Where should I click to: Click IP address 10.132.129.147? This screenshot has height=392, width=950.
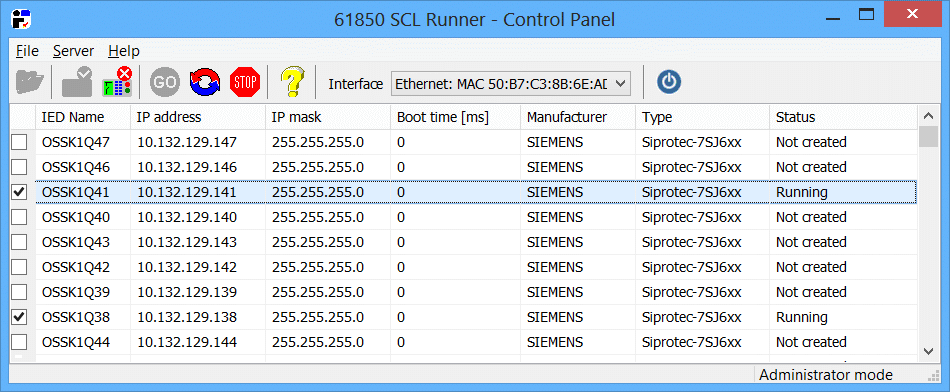[x=187, y=142]
